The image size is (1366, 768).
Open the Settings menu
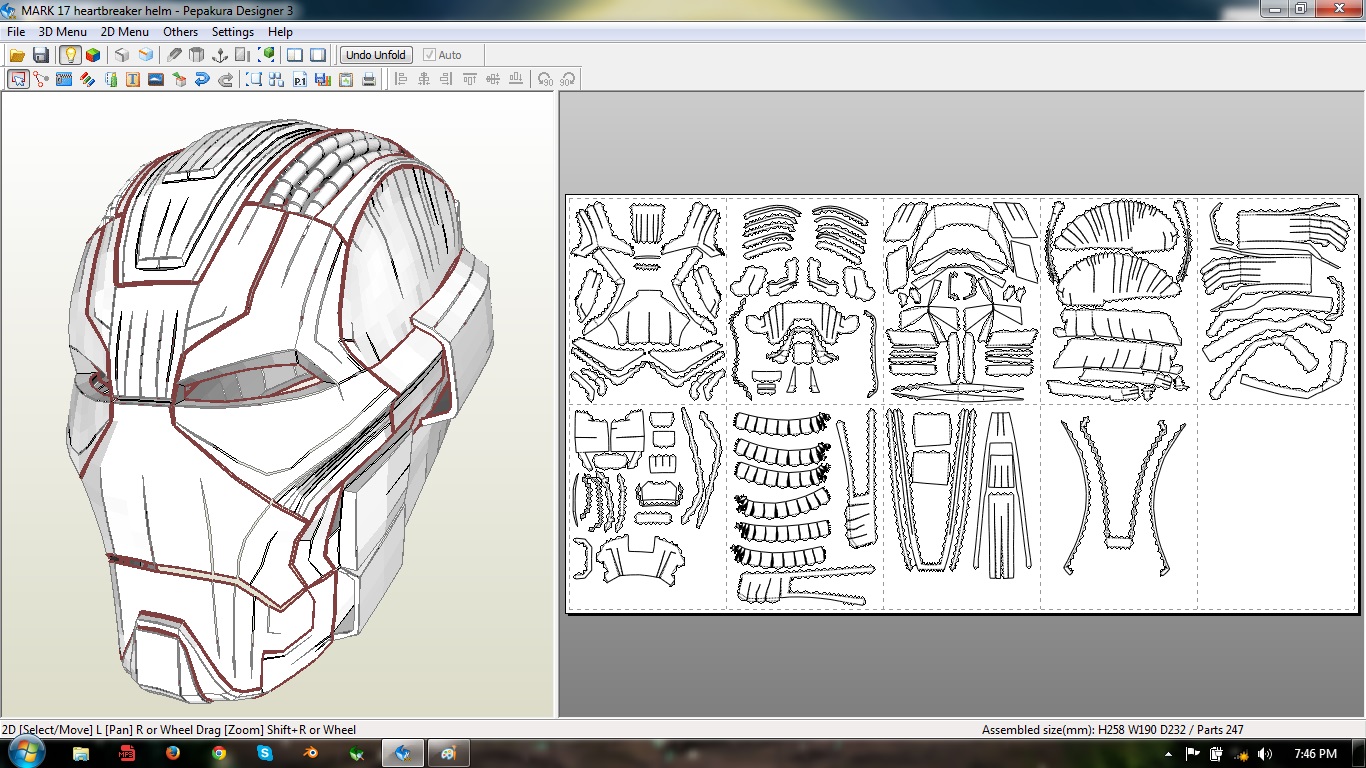233,32
